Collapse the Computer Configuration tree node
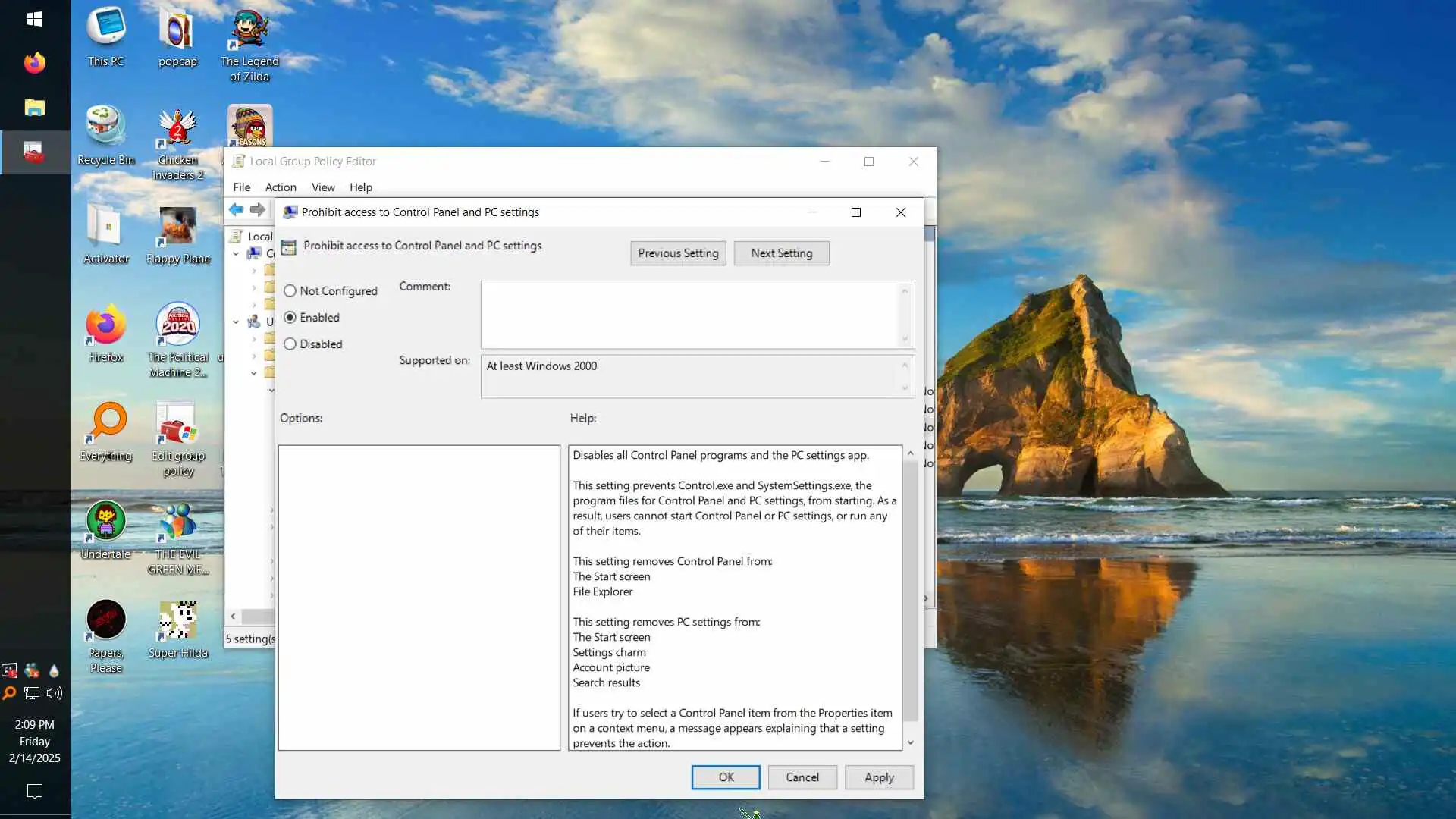Viewport: 1456px width, 819px height. [236, 254]
